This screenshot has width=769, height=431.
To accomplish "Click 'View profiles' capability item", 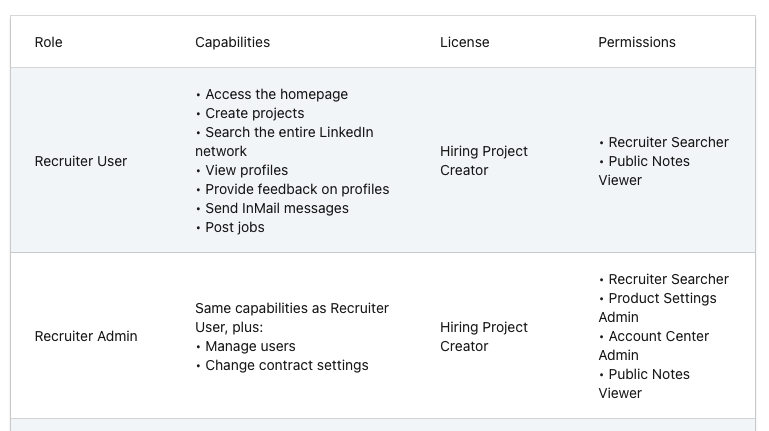I will pyautogui.click(x=247, y=170).
